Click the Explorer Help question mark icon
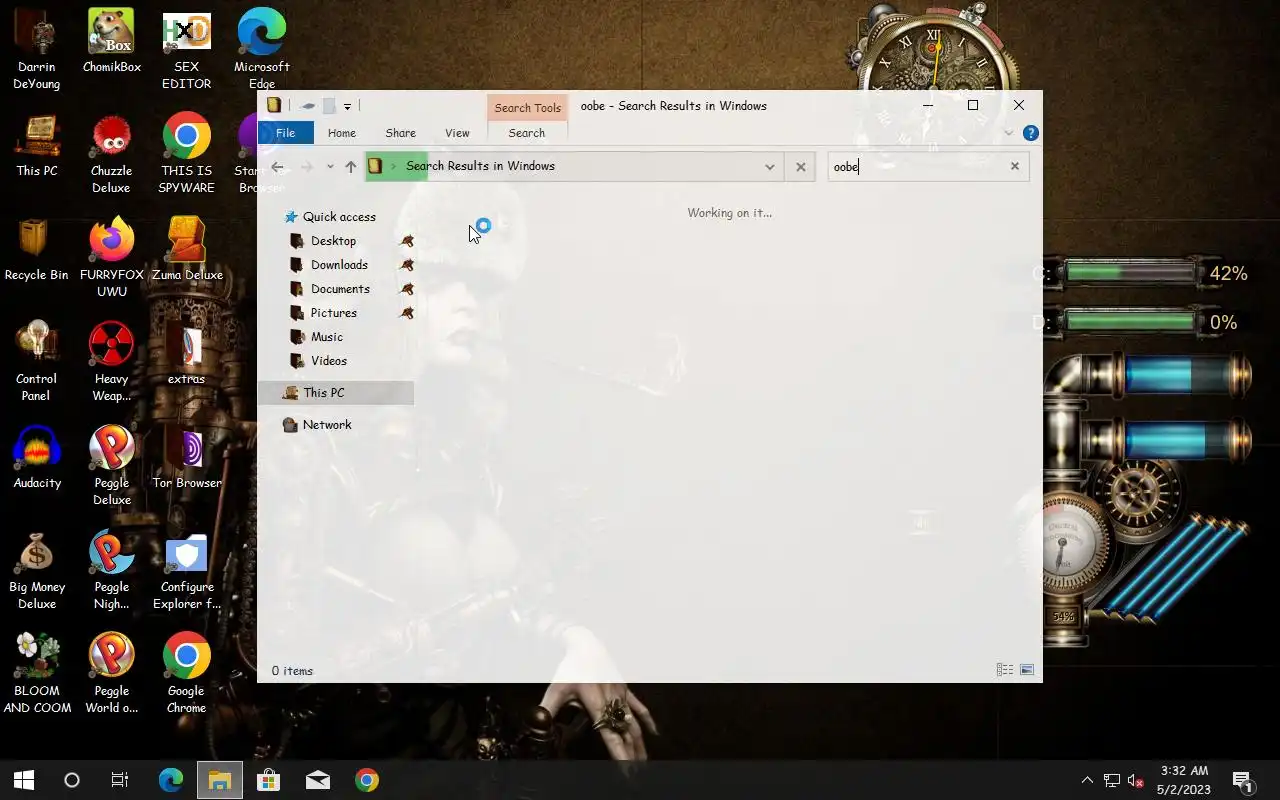This screenshot has height=800, width=1280. [1031, 133]
